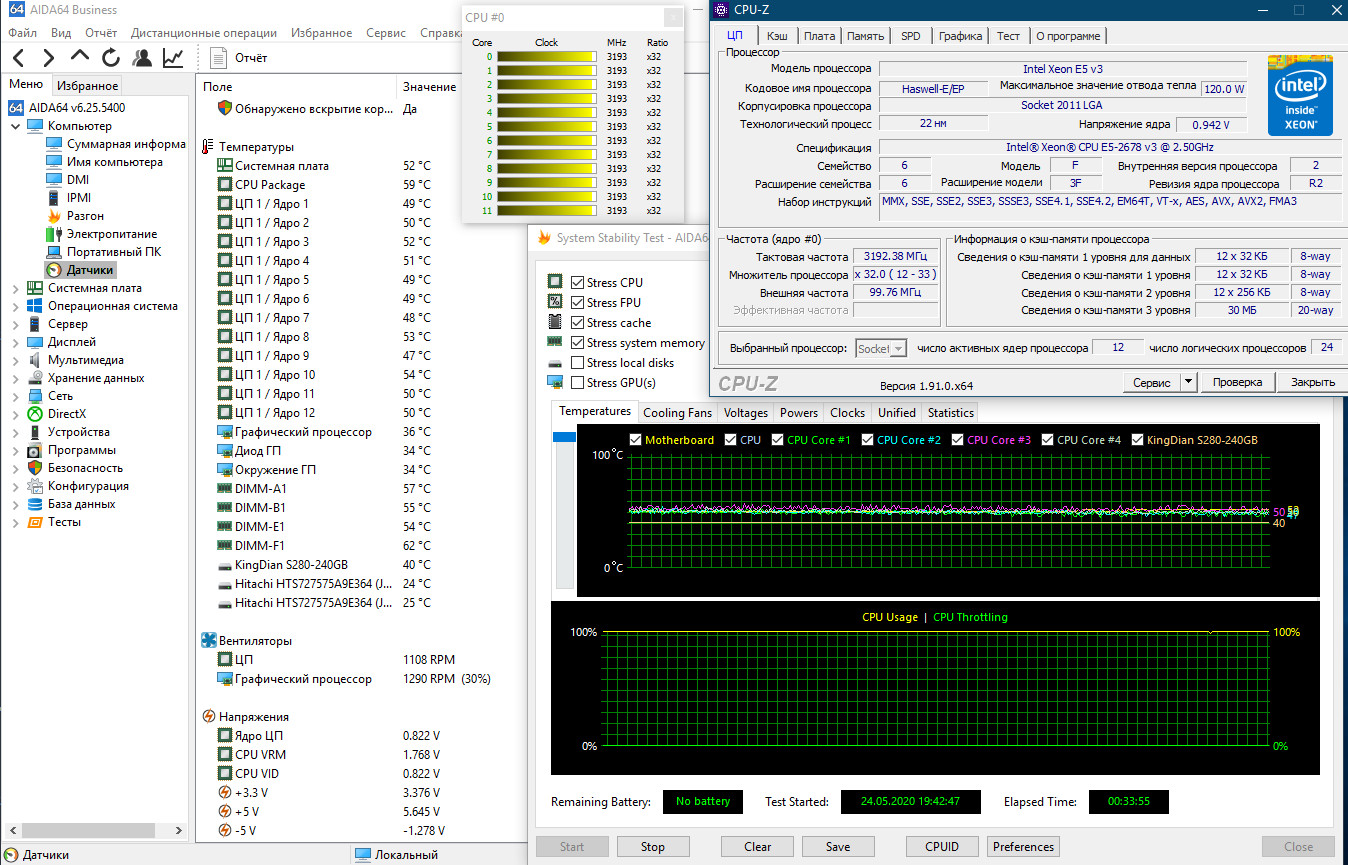This screenshot has width=1348, height=865.
Task: Click the CPUID button
Action: pos(942,847)
